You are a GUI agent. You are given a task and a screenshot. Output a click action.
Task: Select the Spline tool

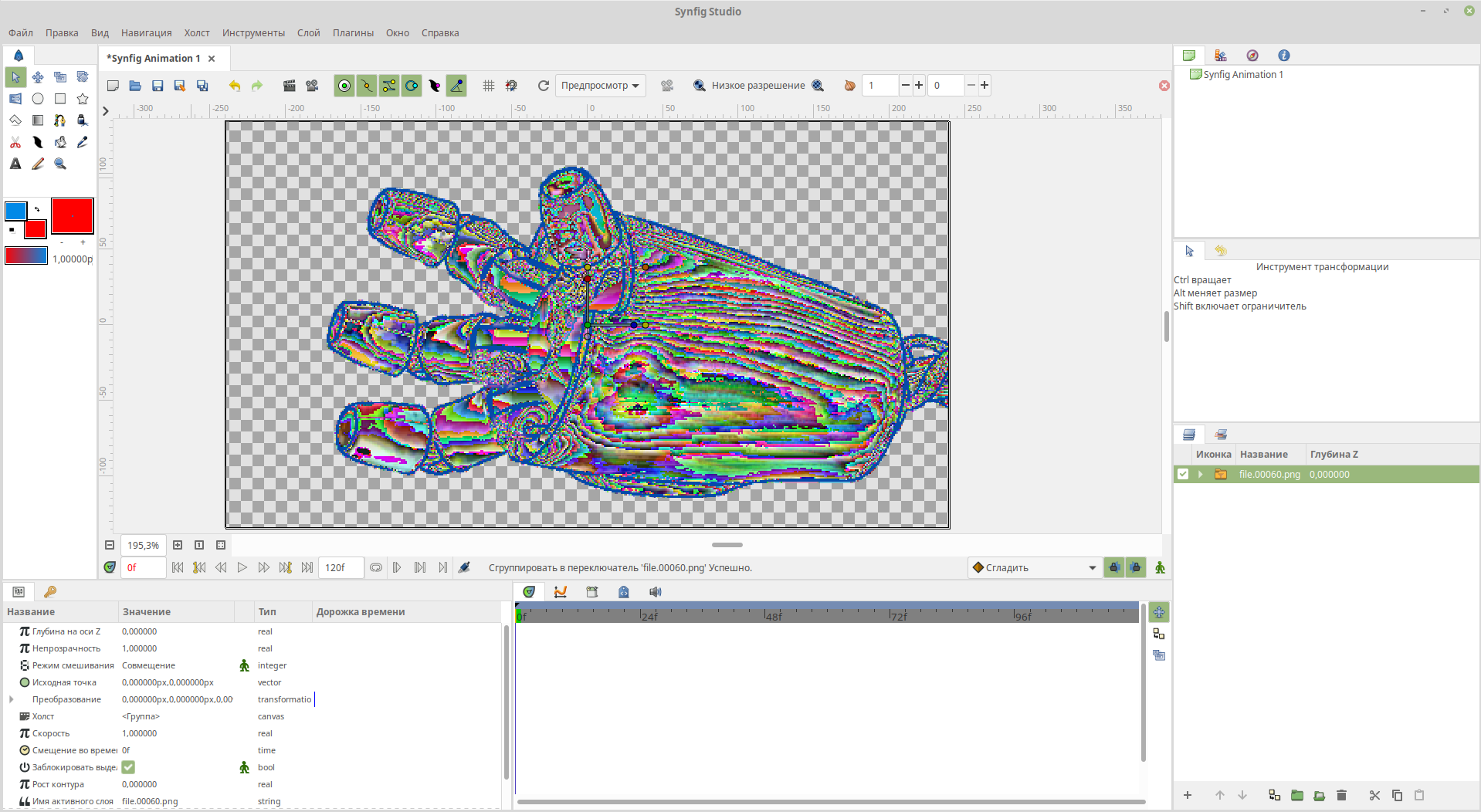[59, 120]
